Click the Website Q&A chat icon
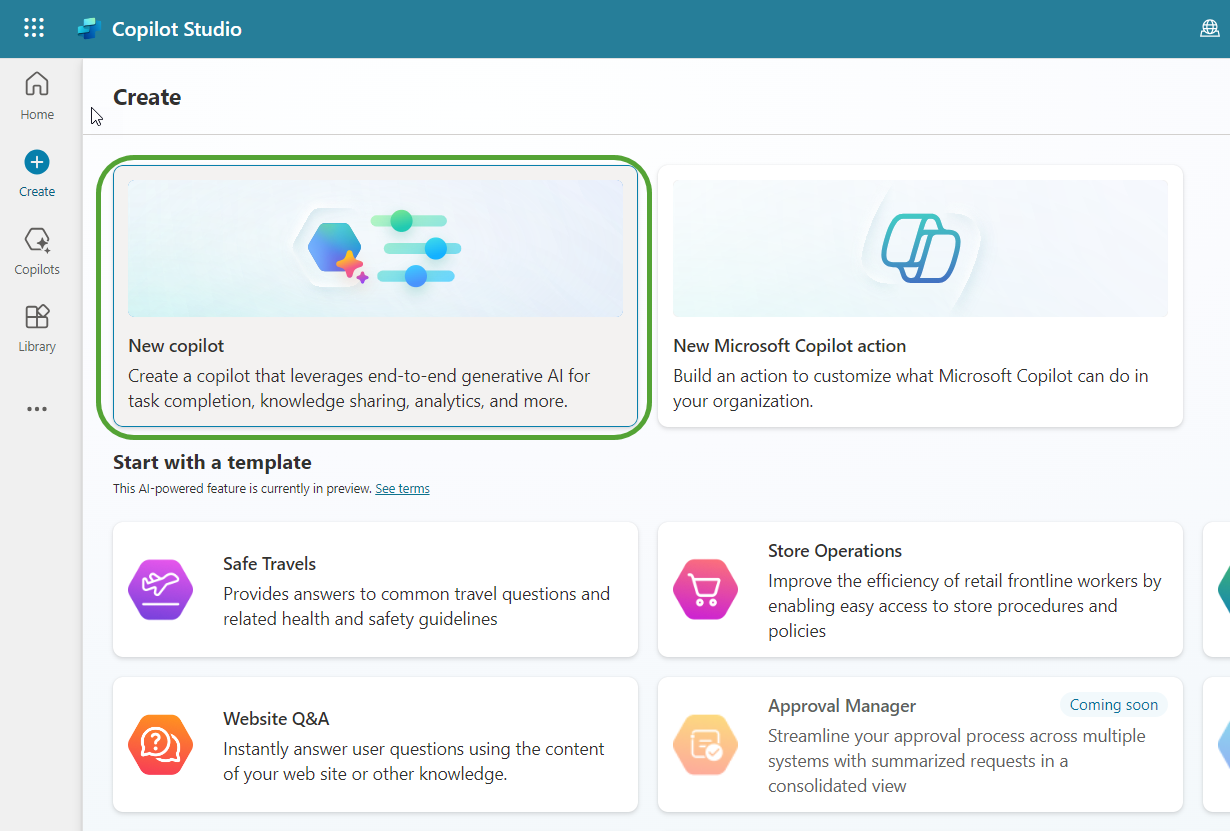 160,745
